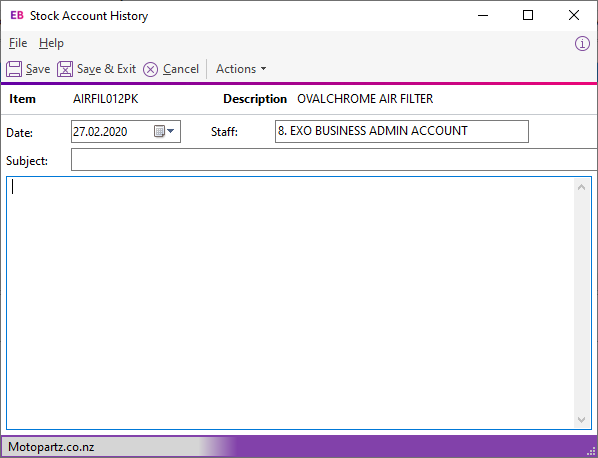Open the Date picker dropdown arrow

(170, 131)
